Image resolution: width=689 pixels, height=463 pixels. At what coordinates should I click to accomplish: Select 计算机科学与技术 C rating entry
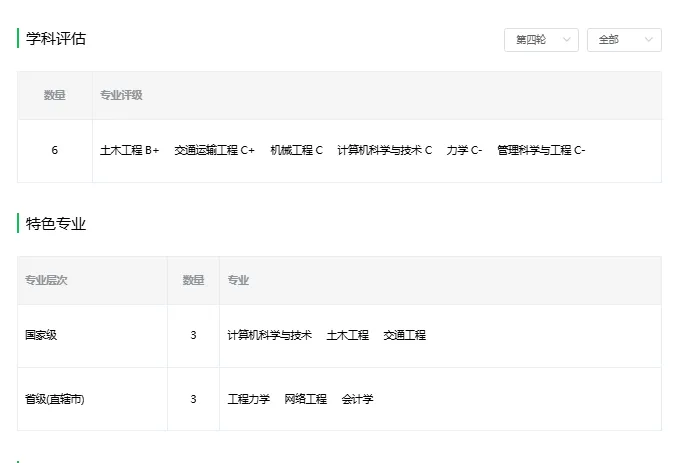[384, 150]
